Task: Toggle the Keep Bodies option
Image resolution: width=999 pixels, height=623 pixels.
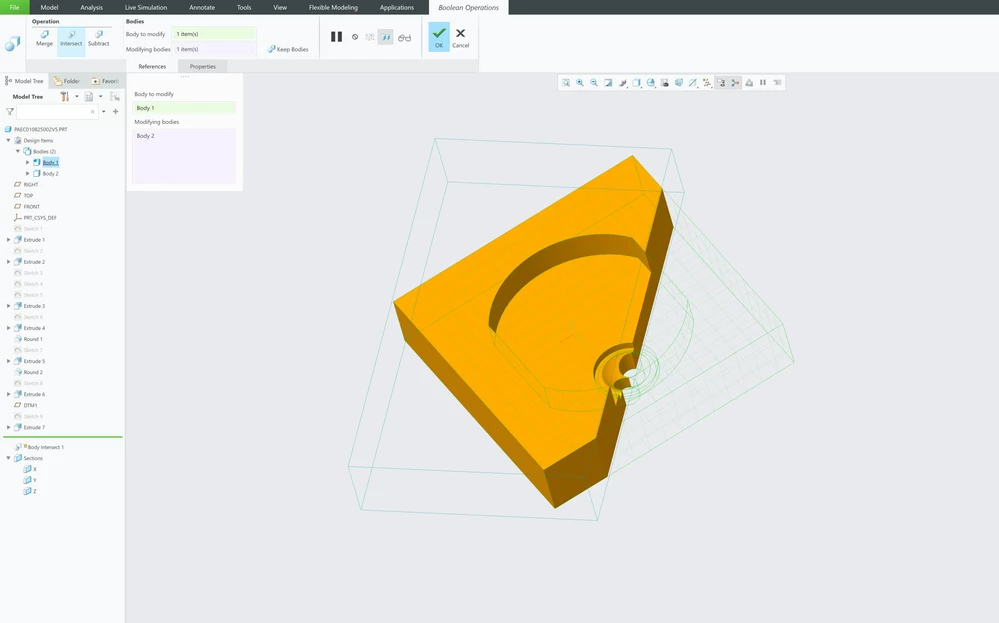Action: click(288, 49)
